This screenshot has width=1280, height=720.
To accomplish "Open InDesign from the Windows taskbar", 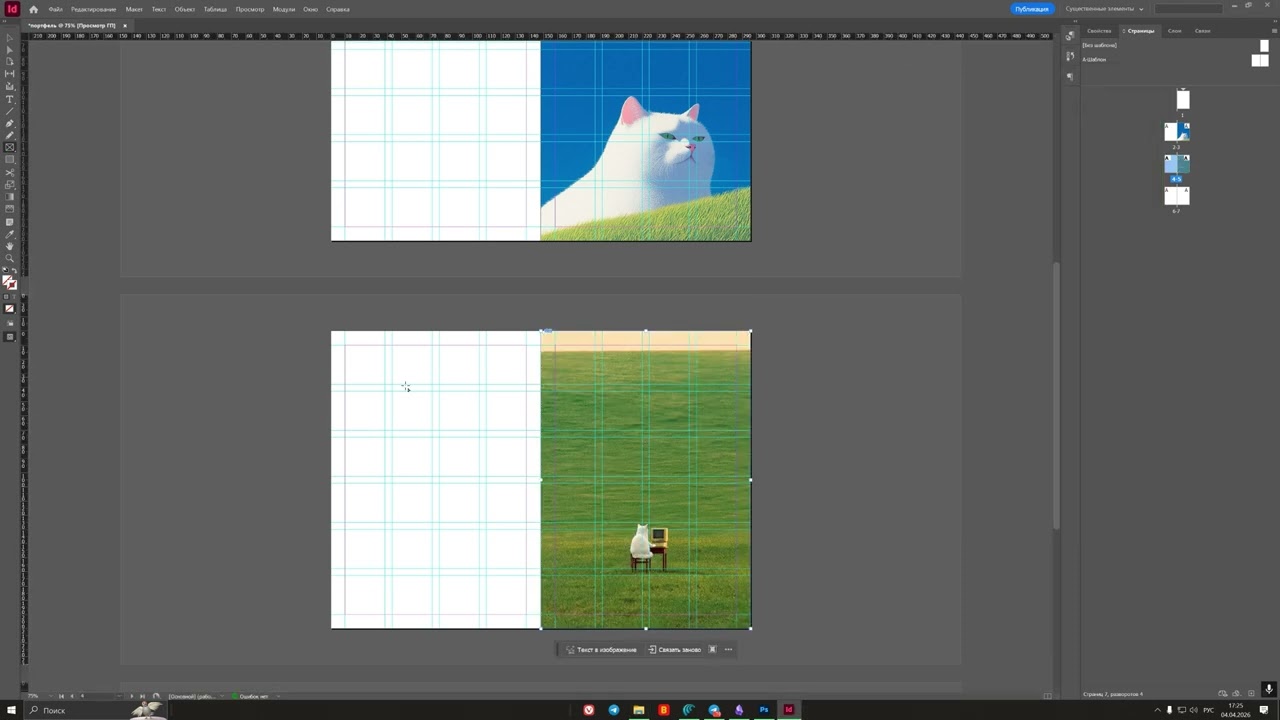I will click(789, 710).
